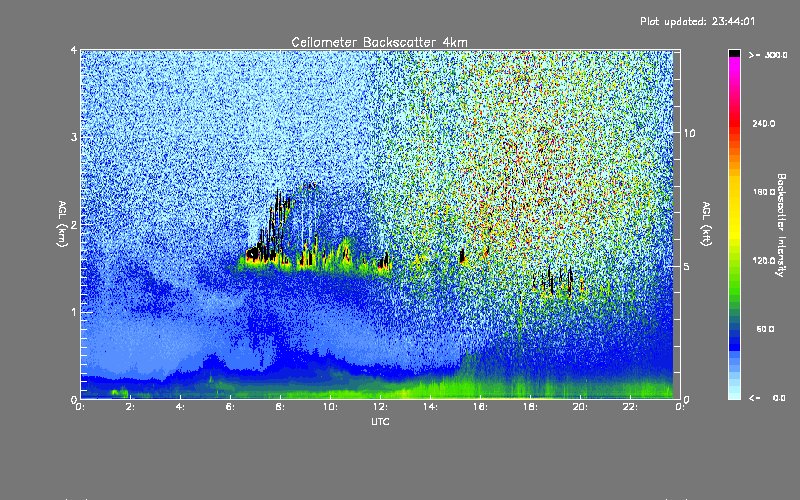Click the "AGL (kft)" right axis label

point(706,224)
